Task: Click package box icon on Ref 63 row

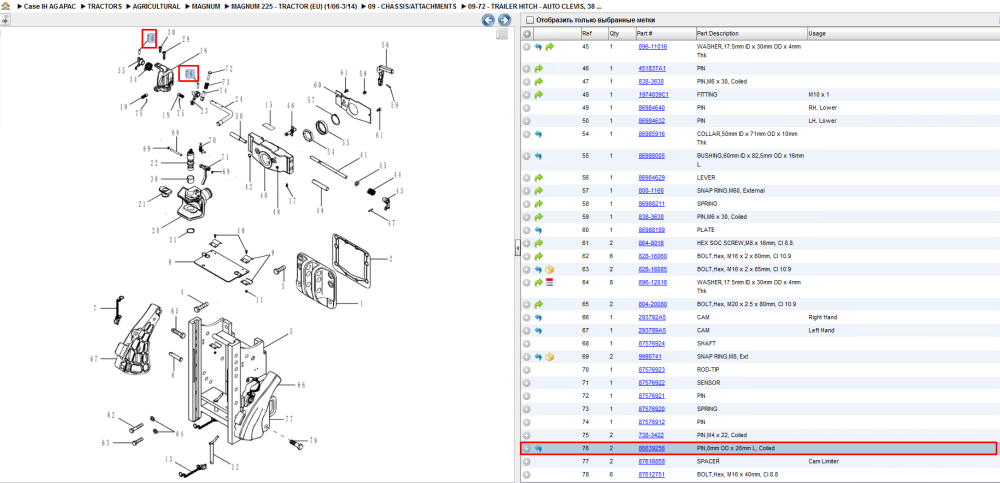Action: (x=549, y=269)
